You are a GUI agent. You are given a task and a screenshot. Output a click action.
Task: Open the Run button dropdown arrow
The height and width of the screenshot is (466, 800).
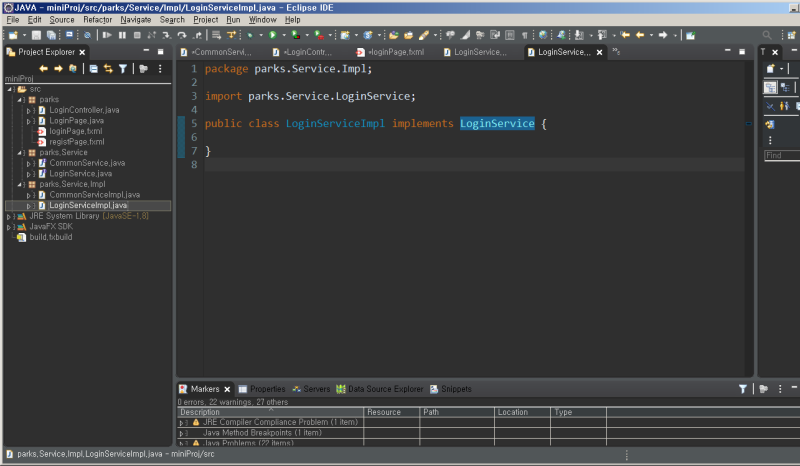[x=284, y=35]
